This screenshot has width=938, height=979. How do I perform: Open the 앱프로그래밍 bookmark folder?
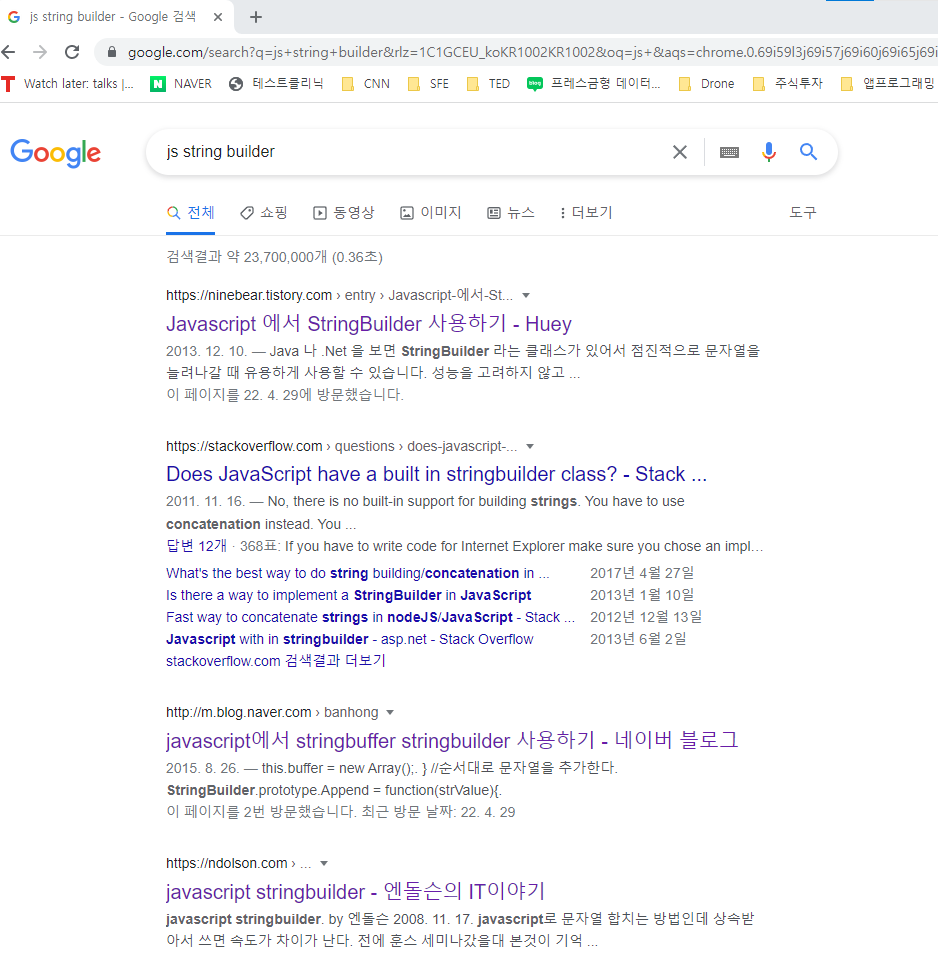click(x=887, y=84)
